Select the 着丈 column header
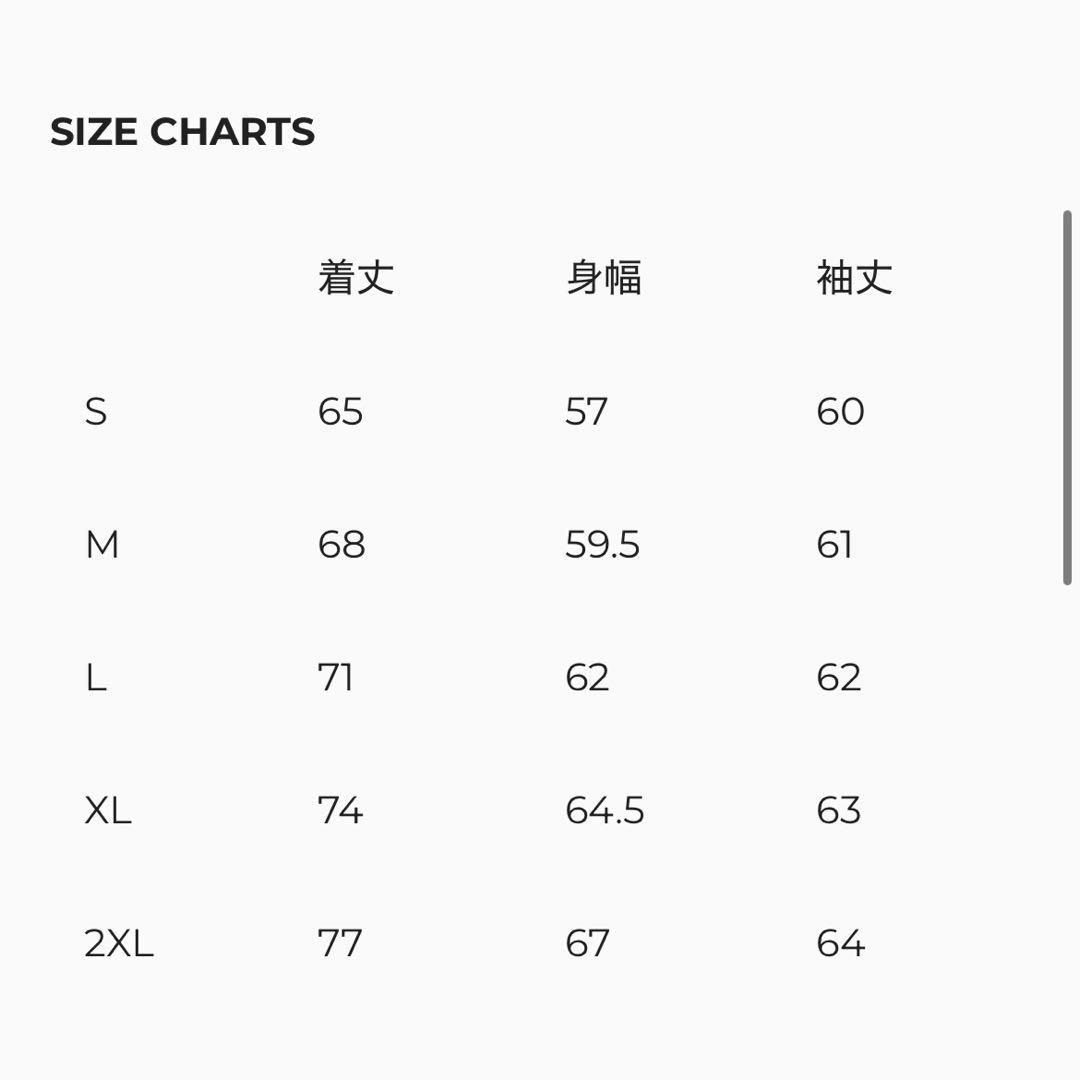The image size is (1080, 1080). point(356,277)
